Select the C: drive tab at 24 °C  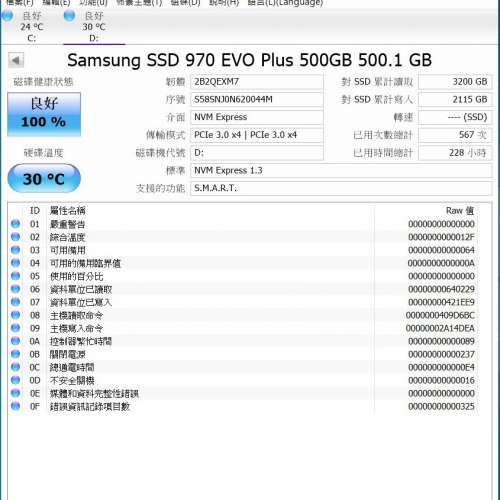32,27
